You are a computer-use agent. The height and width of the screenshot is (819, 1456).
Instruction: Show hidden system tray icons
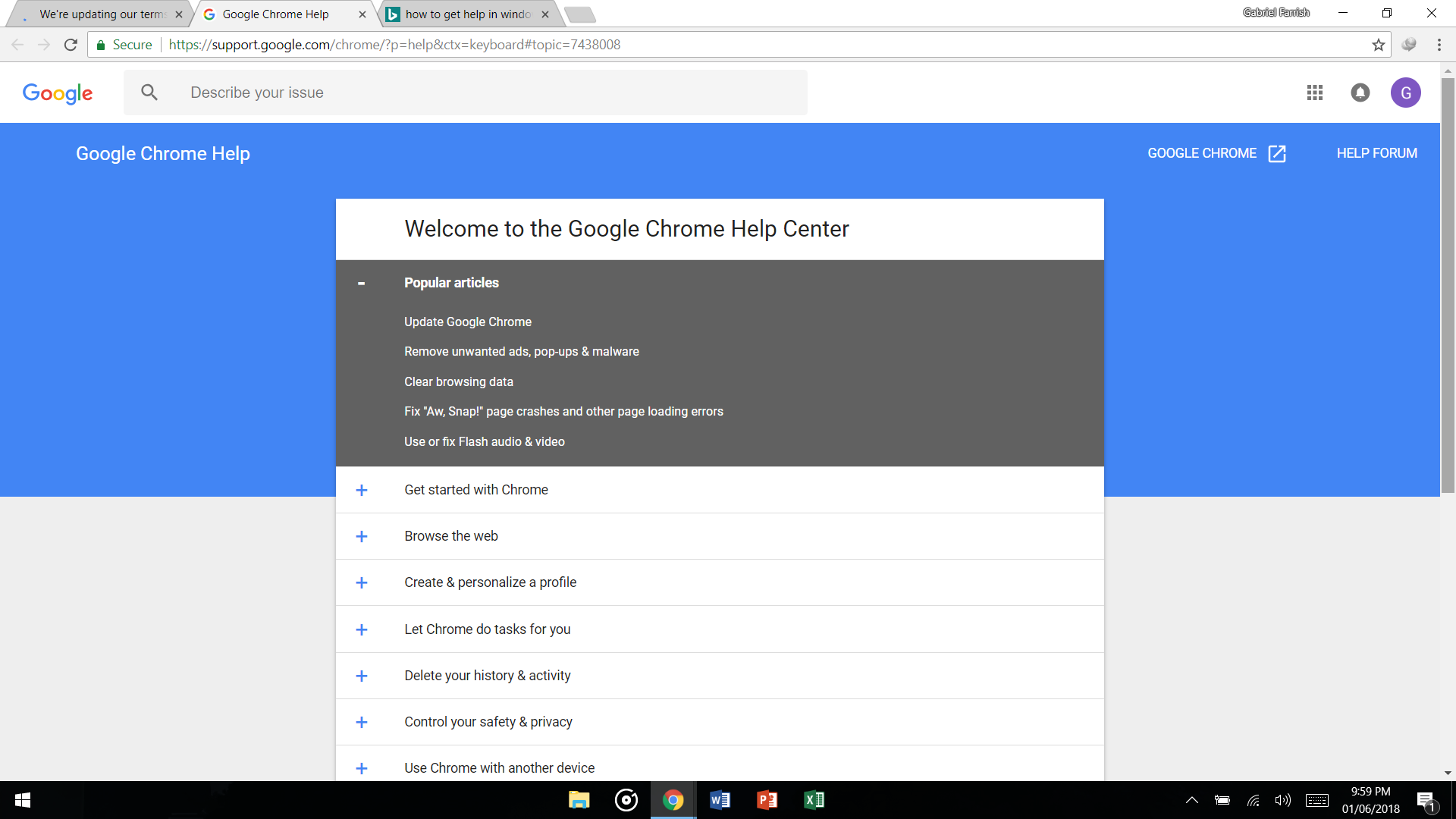[x=1192, y=800]
